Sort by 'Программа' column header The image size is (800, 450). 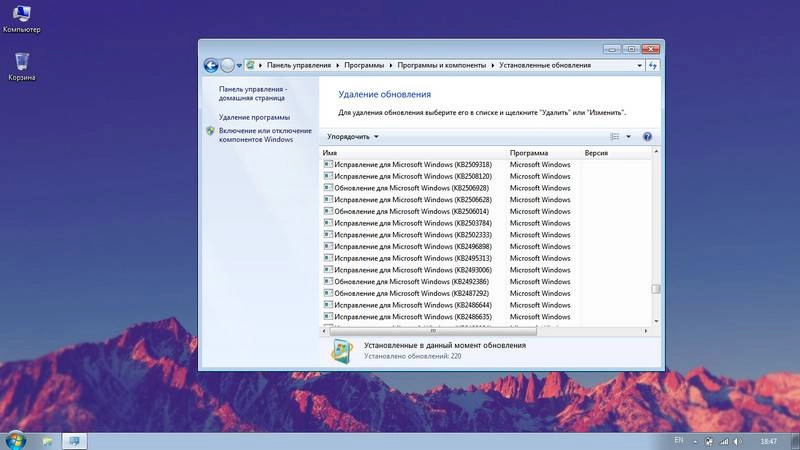tap(544, 153)
